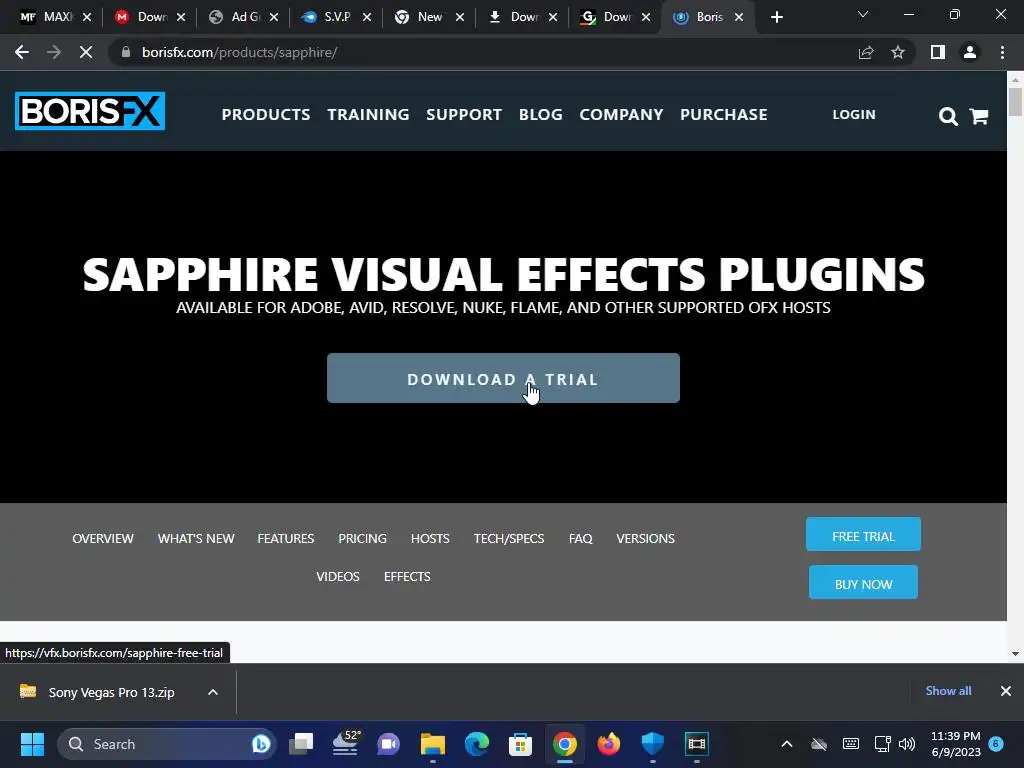
Task: Click the browser forward arrow
Action: click(54, 52)
